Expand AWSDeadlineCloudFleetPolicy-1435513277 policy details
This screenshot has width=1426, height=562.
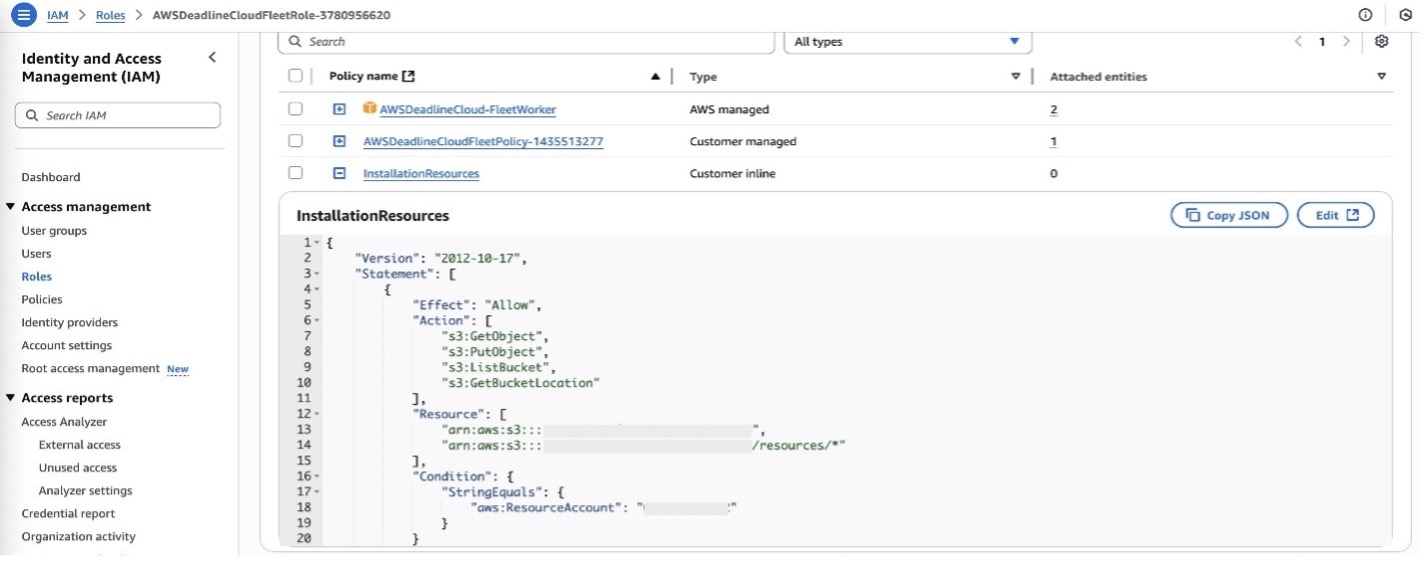click(x=339, y=142)
